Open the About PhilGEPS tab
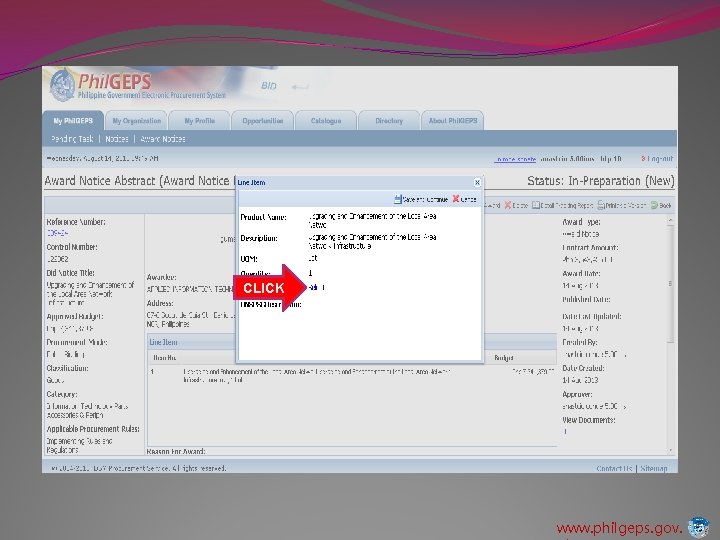Image resolution: width=720 pixels, height=540 pixels. 453,121
